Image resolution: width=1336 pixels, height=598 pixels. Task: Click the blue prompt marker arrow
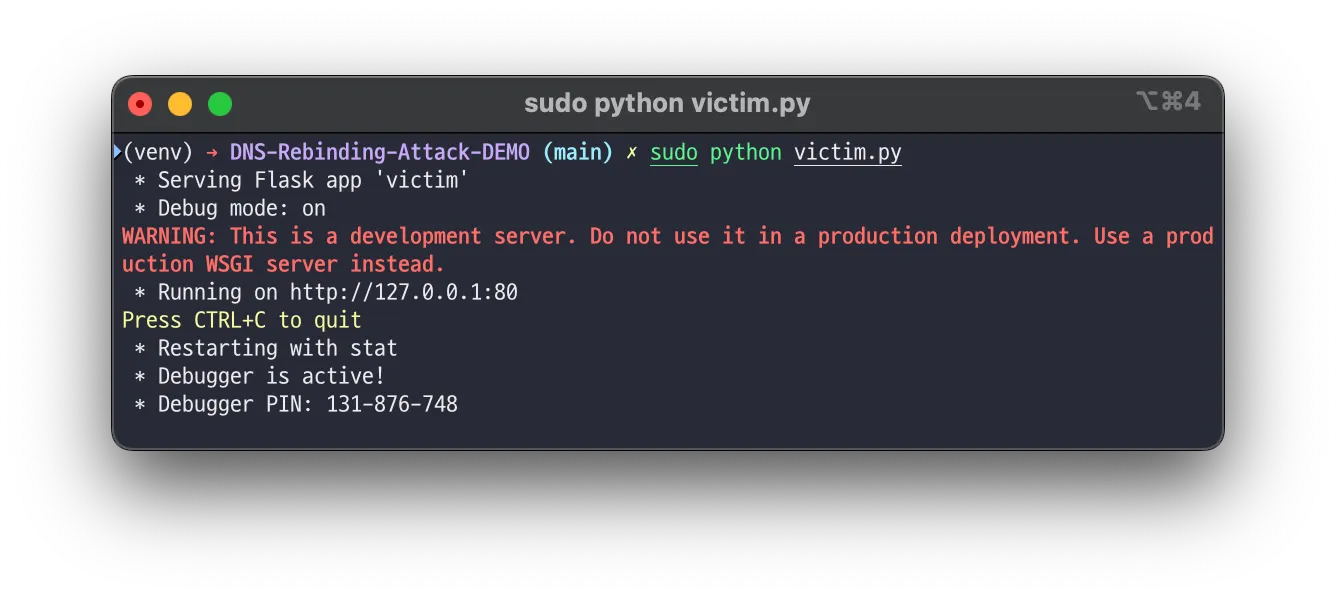tap(117, 152)
